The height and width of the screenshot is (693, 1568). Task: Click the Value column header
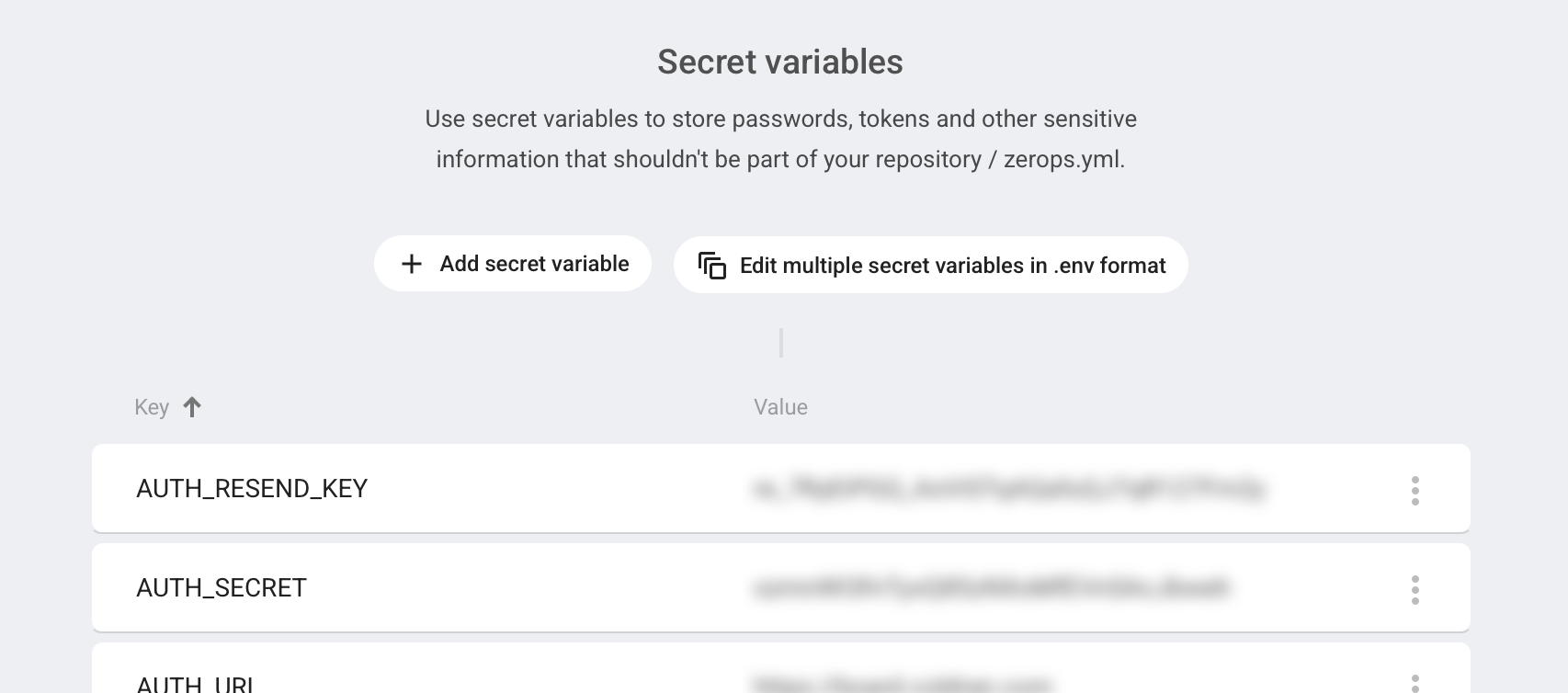click(780, 407)
